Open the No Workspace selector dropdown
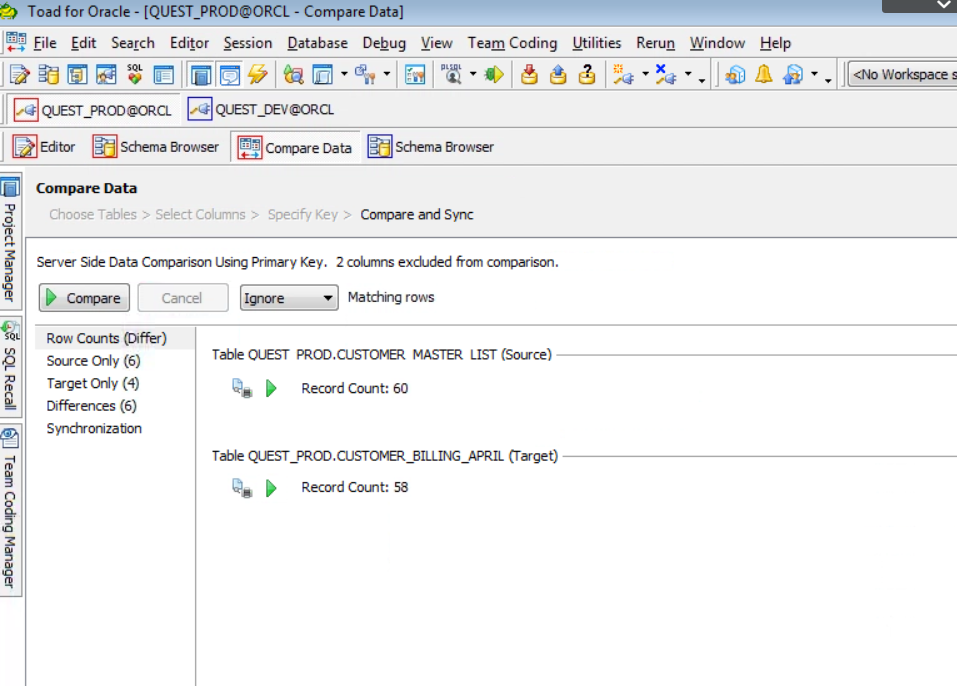The image size is (957, 686). pyautogui.click(x=903, y=74)
